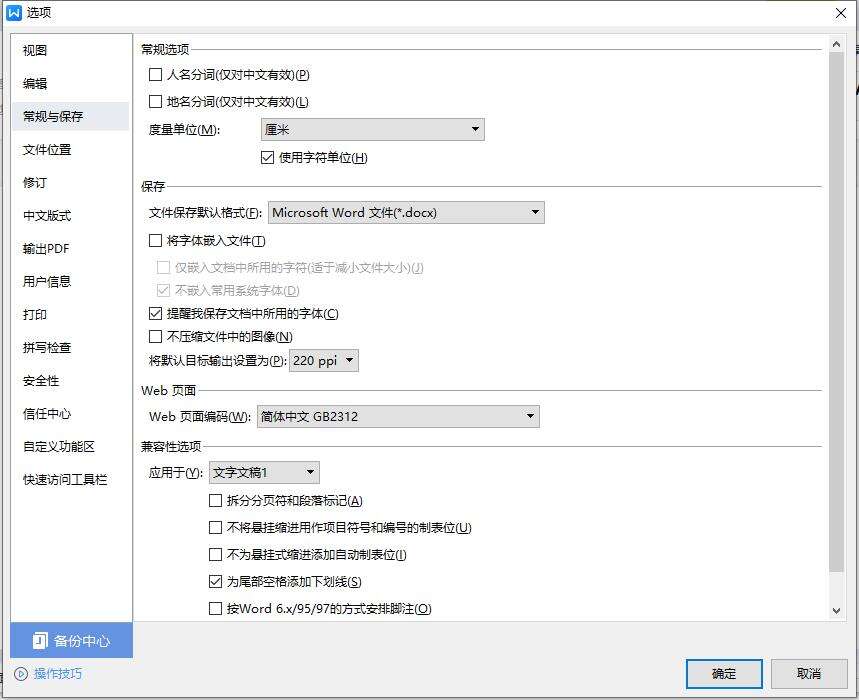Open 文件位置 category
Viewport: 859px width, 700px height.
click(x=71, y=150)
